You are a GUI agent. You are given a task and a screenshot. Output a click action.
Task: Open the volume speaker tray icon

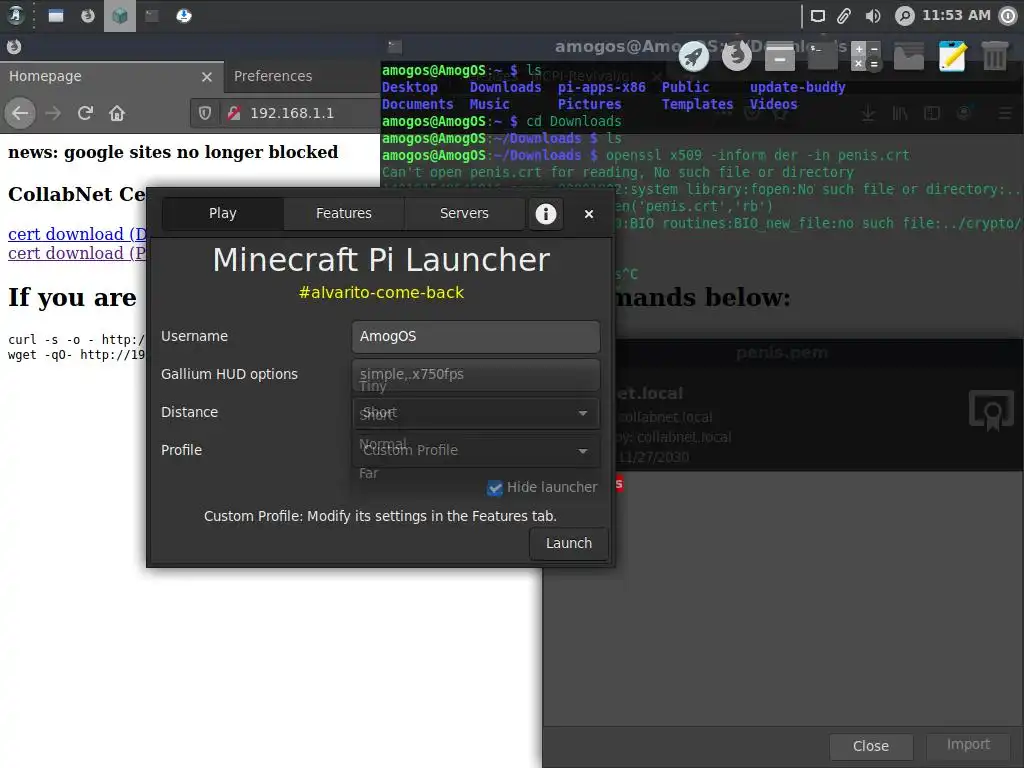pyautogui.click(x=873, y=16)
